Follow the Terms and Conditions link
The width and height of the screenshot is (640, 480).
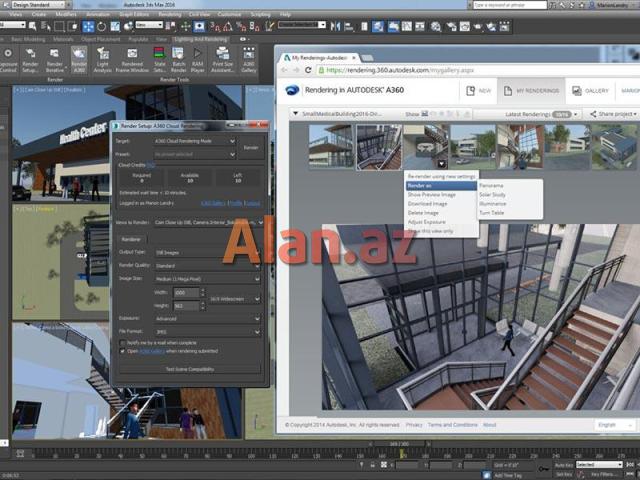coord(452,425)
